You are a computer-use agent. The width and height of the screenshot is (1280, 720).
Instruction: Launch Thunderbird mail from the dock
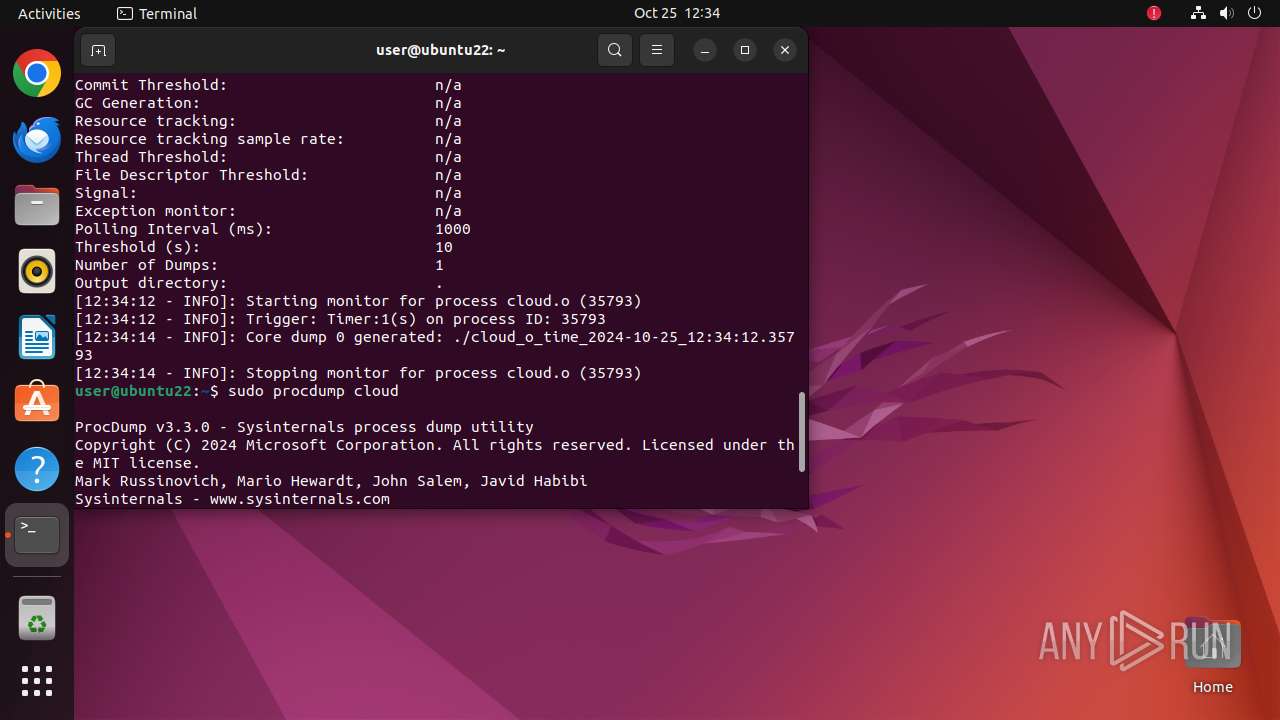pos(37,140)
